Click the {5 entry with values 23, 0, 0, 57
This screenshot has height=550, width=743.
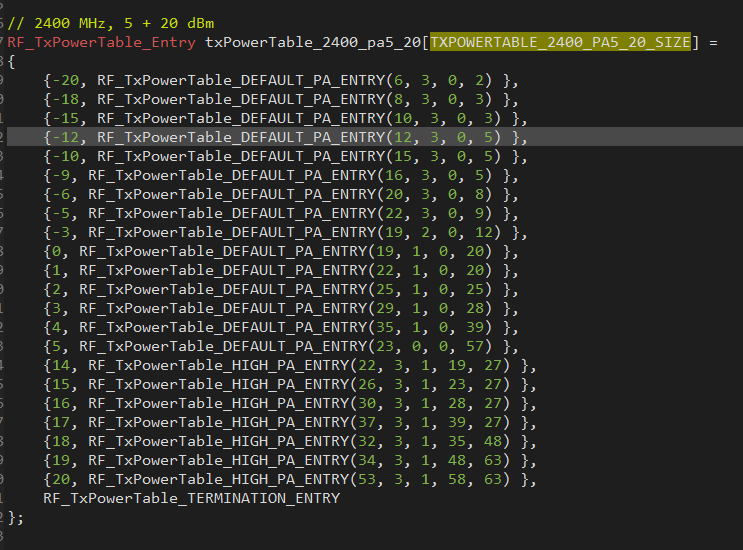click(x=281, y=346)
